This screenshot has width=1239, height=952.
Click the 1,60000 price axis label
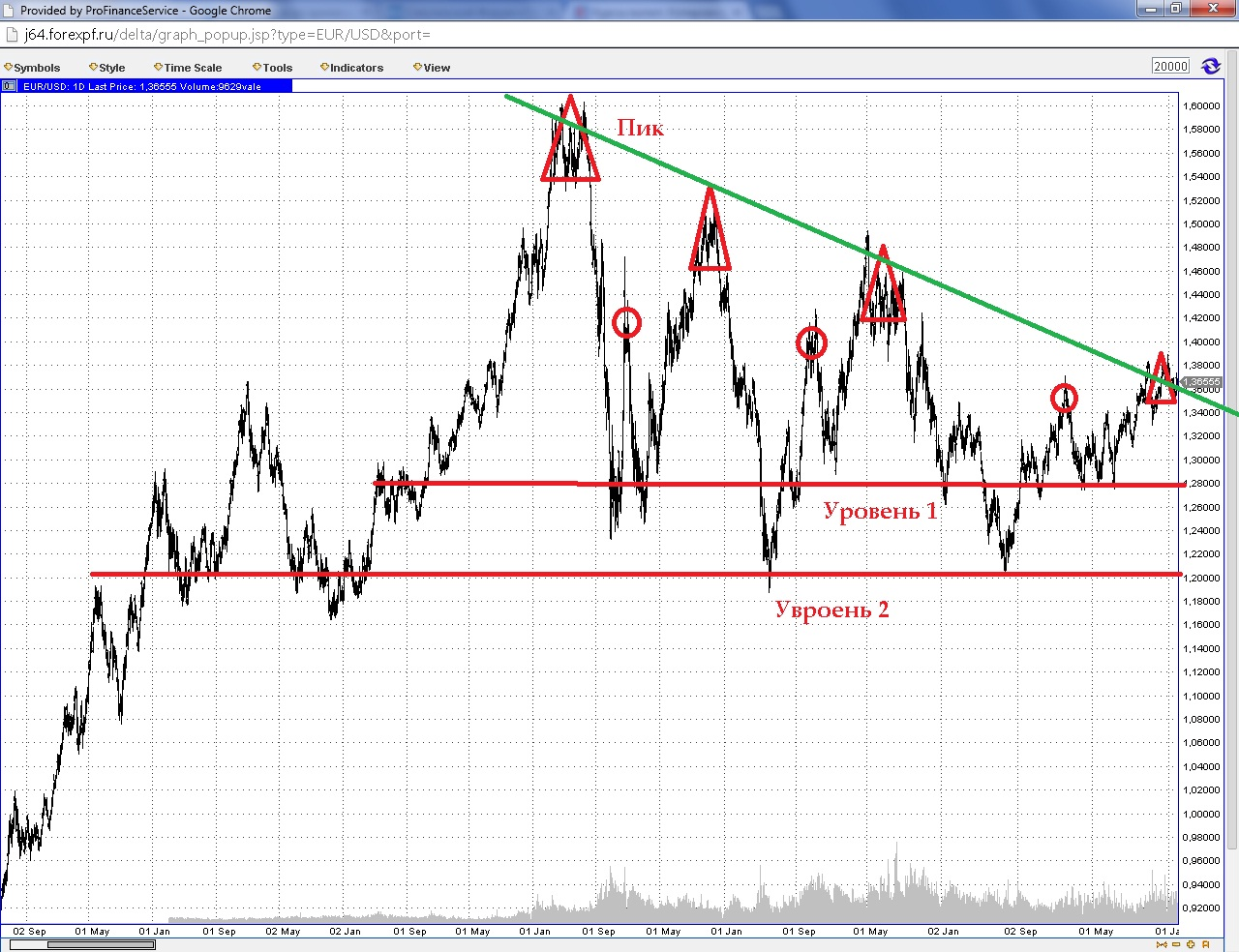(x=1201, y=105)
